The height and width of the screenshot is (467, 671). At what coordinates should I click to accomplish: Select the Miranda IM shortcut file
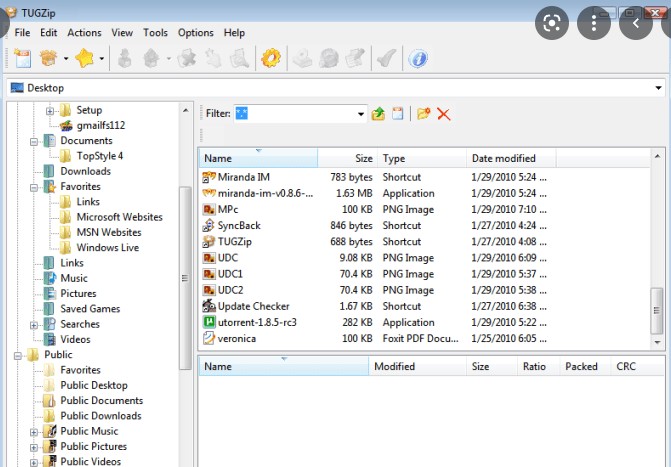tap(244, 177)
